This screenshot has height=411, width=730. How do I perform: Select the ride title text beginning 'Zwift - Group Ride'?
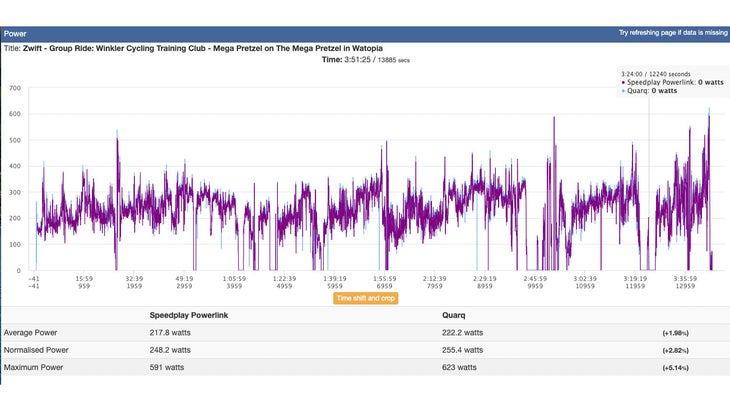pos(203,48)
